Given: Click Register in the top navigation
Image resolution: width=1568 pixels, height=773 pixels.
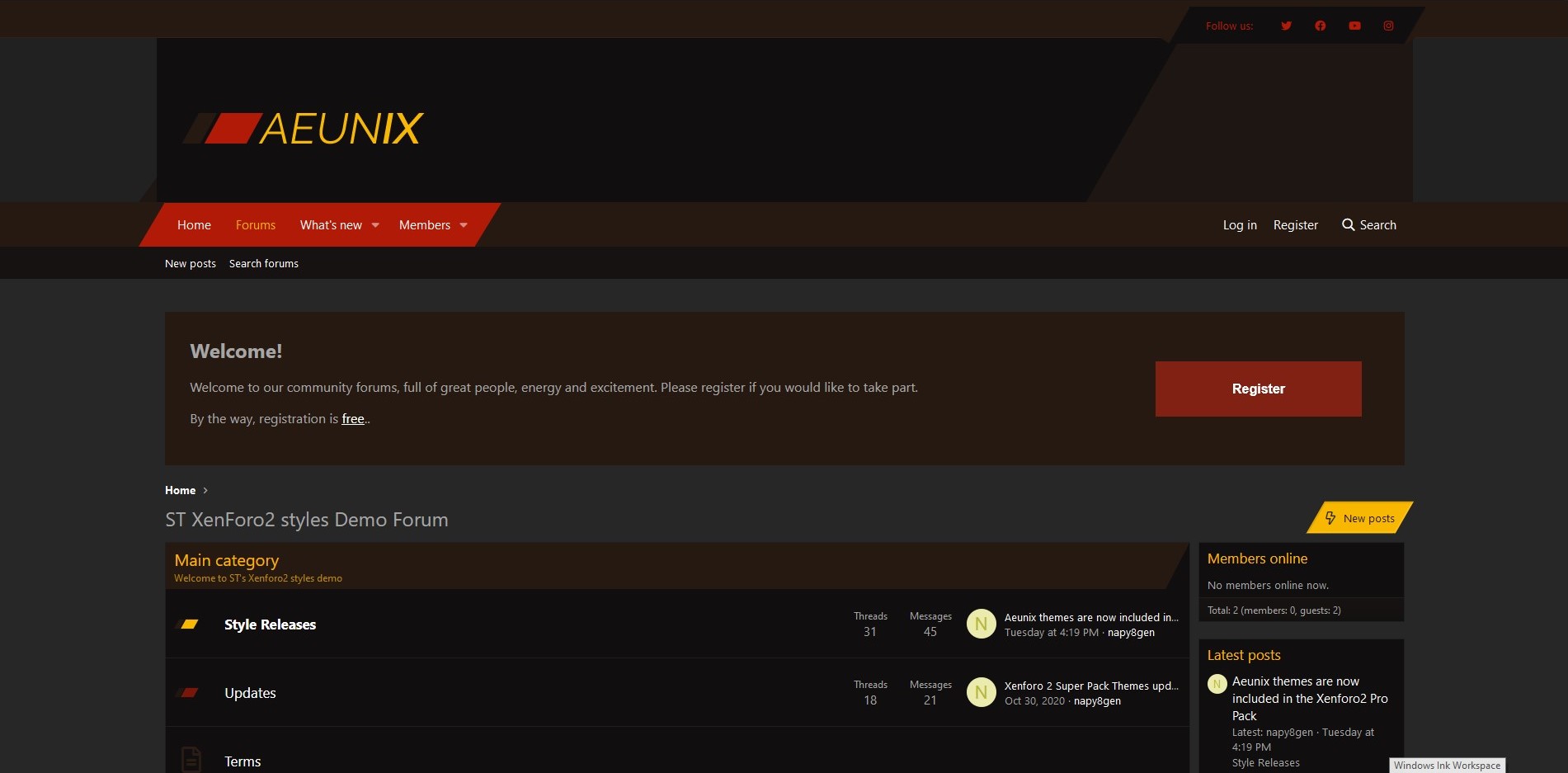Looking at the screenshot, I should point(1296,225).
